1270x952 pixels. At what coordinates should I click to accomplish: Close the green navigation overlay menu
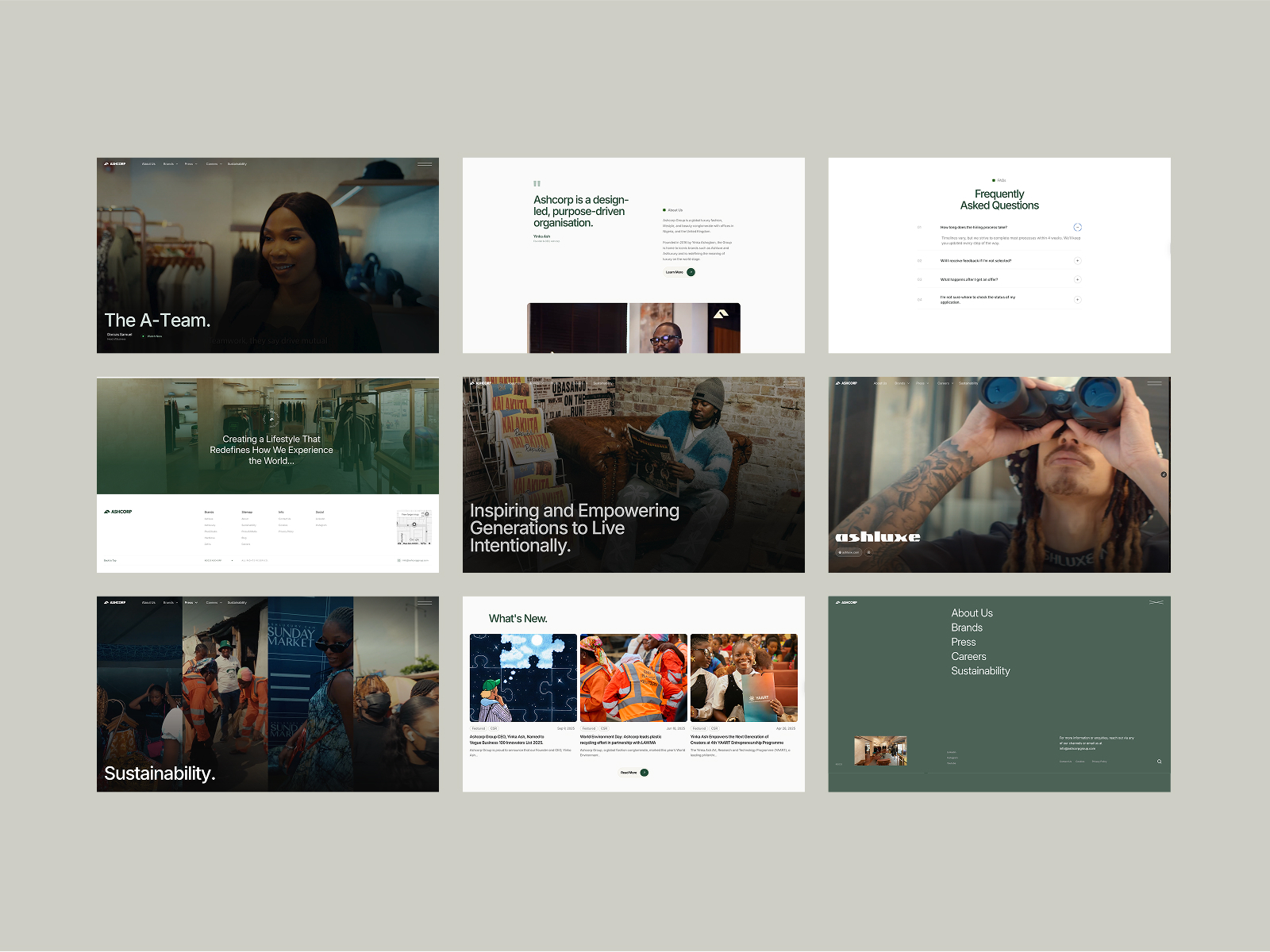click(x=1156, y=602)
